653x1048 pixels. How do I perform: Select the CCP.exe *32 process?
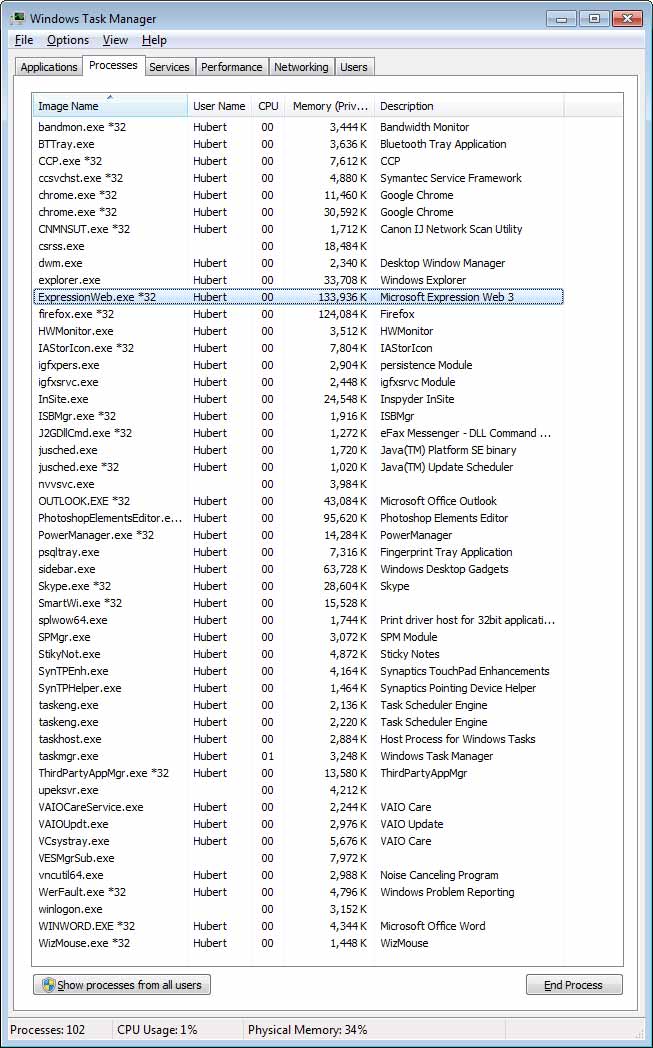(x=298, y=161)
